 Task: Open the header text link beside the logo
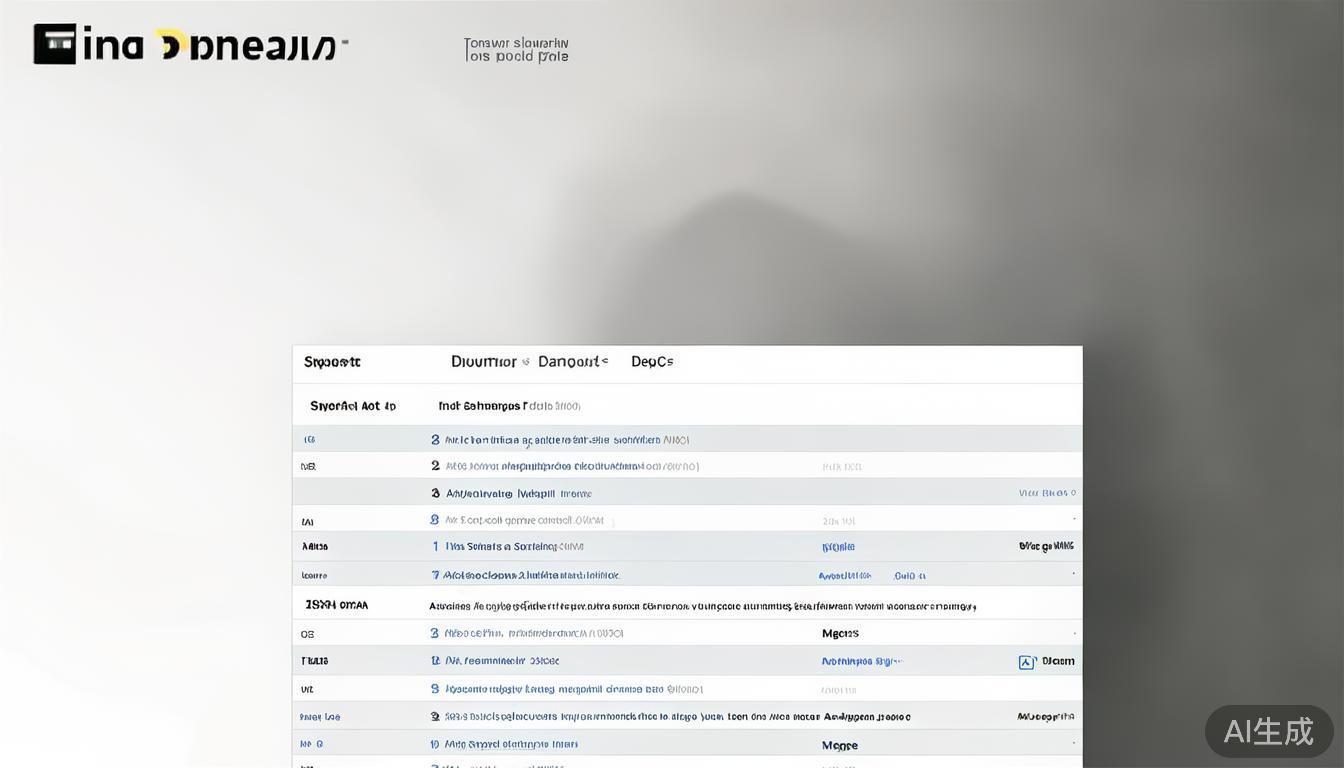point(516,50)
